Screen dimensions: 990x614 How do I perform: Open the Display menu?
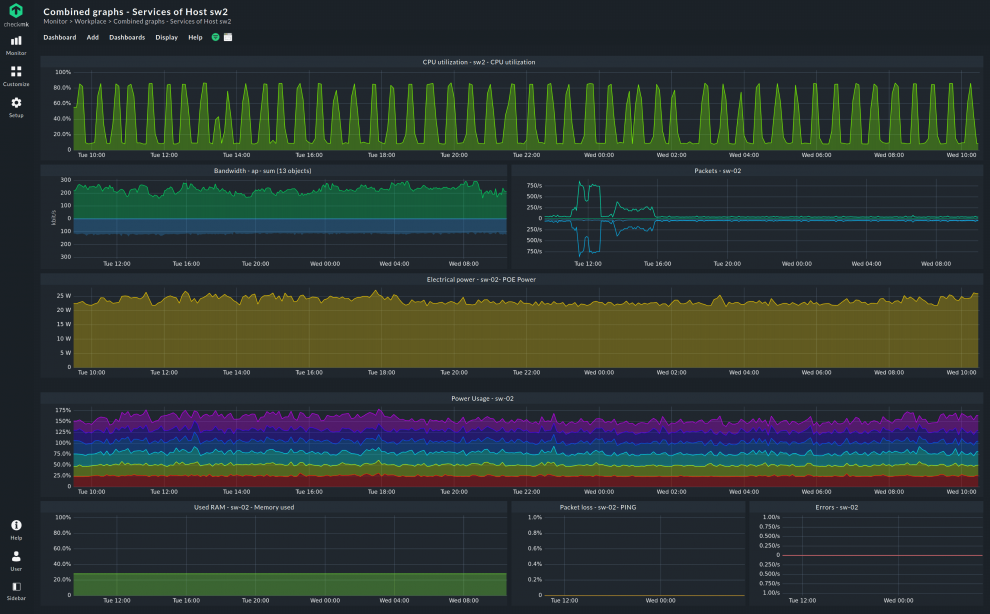click(167, 37)
